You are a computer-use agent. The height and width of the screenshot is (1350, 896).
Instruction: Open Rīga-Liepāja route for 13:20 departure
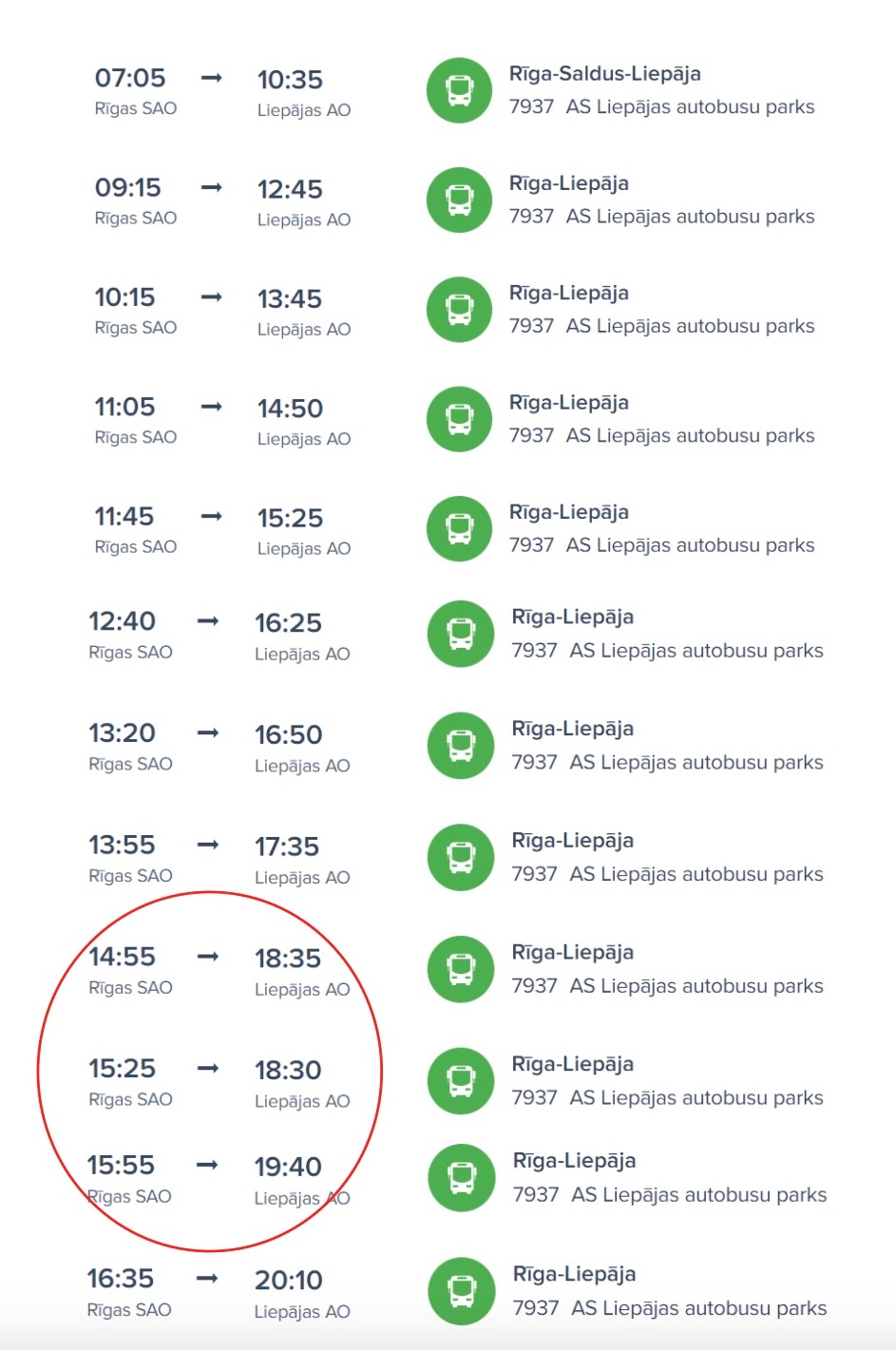click(572, 729)
